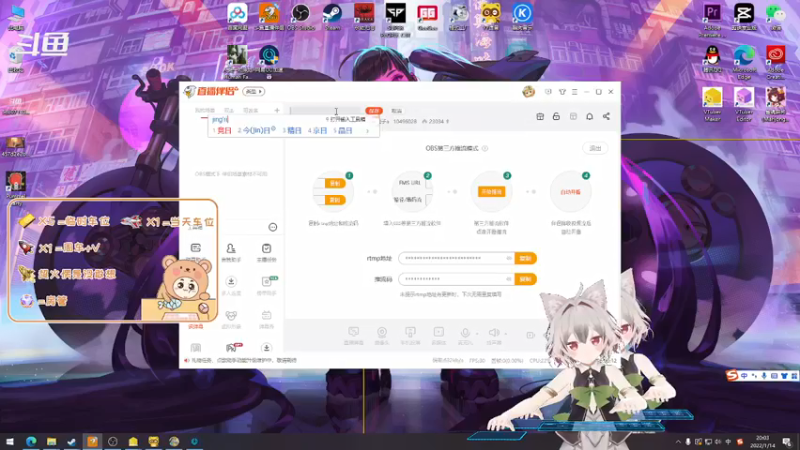Open Microsoft Edge desktop shortcut
The width and height of the screenshot is (800, 450).
tap(744, 61)
